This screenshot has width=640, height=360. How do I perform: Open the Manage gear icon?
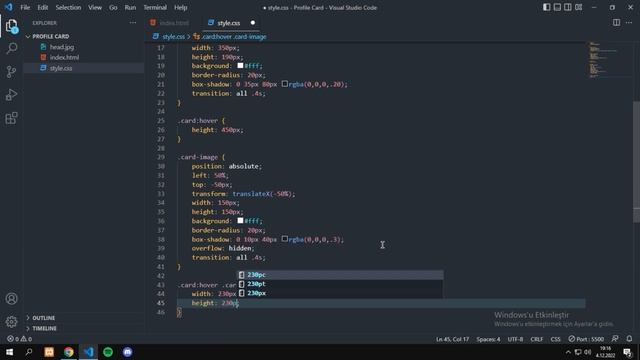(x=11, y=322)
